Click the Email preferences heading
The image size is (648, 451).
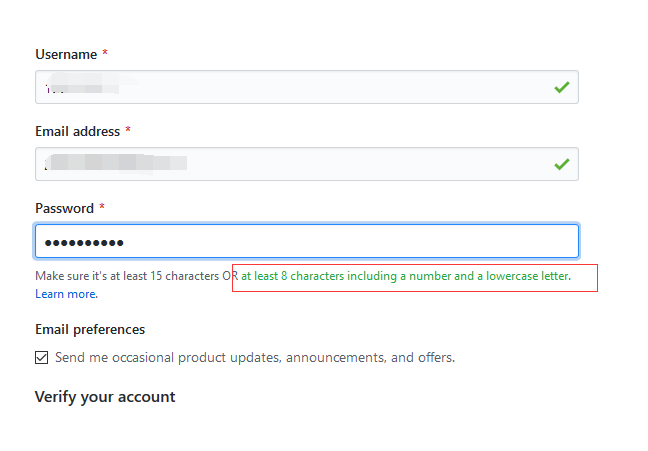(x=90, y=329)
